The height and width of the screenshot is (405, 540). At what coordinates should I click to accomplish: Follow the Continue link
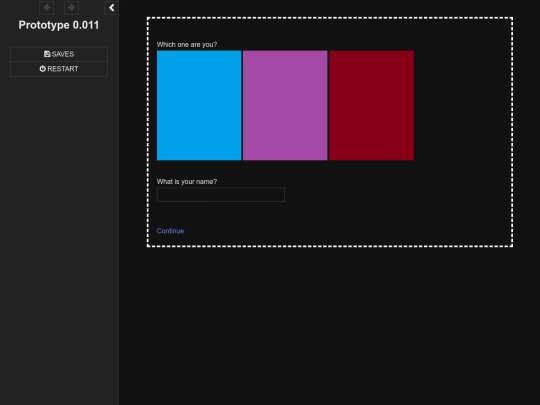pyautogui.click(x=170, y=231)
